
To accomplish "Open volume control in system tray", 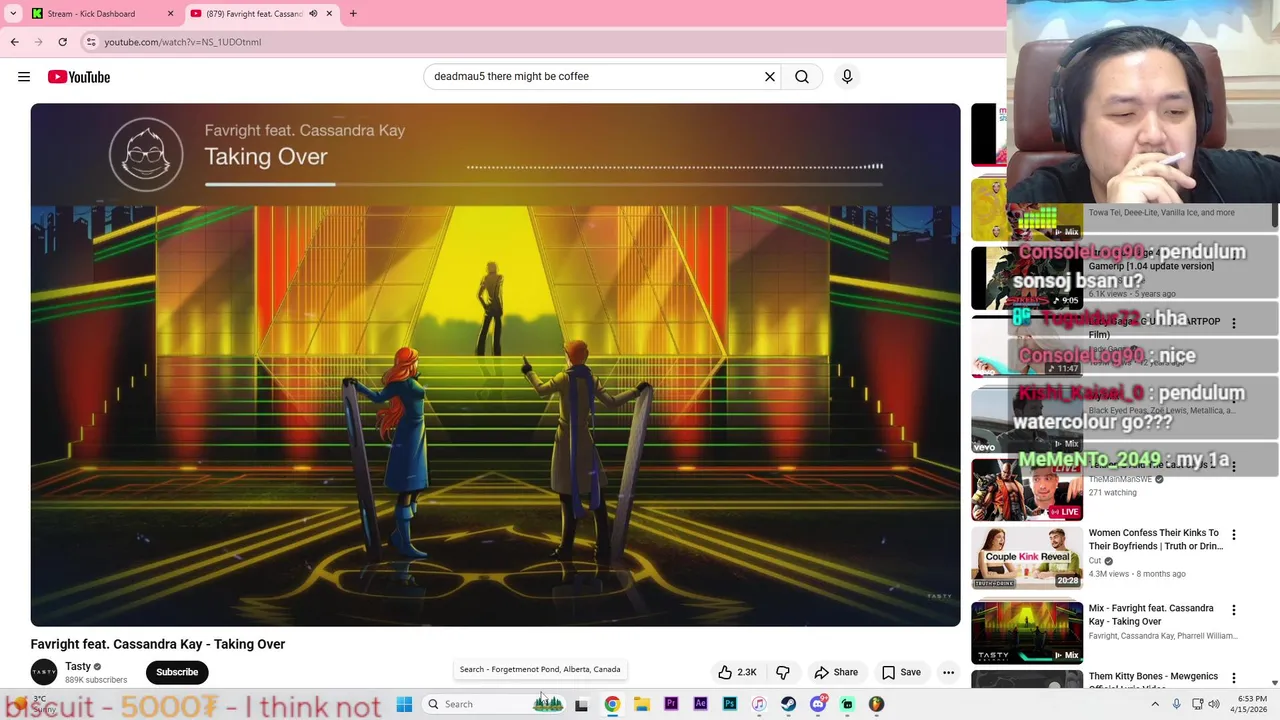I will (x=1214, y=704).
